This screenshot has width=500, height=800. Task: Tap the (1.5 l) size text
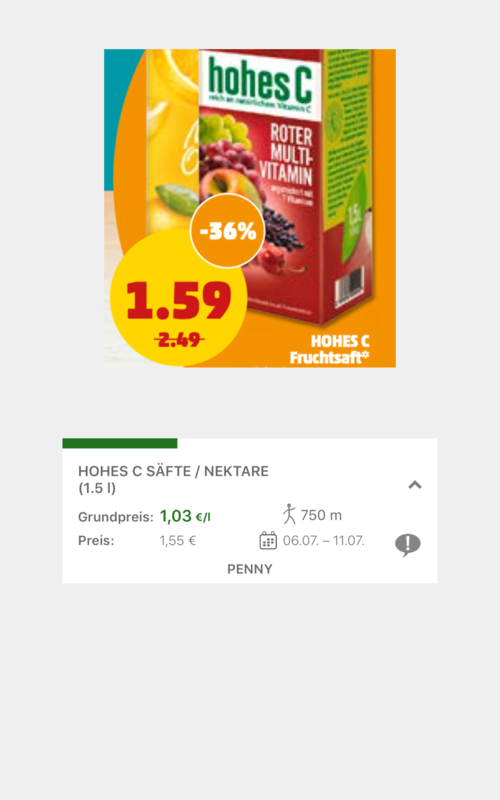(97, 488)
